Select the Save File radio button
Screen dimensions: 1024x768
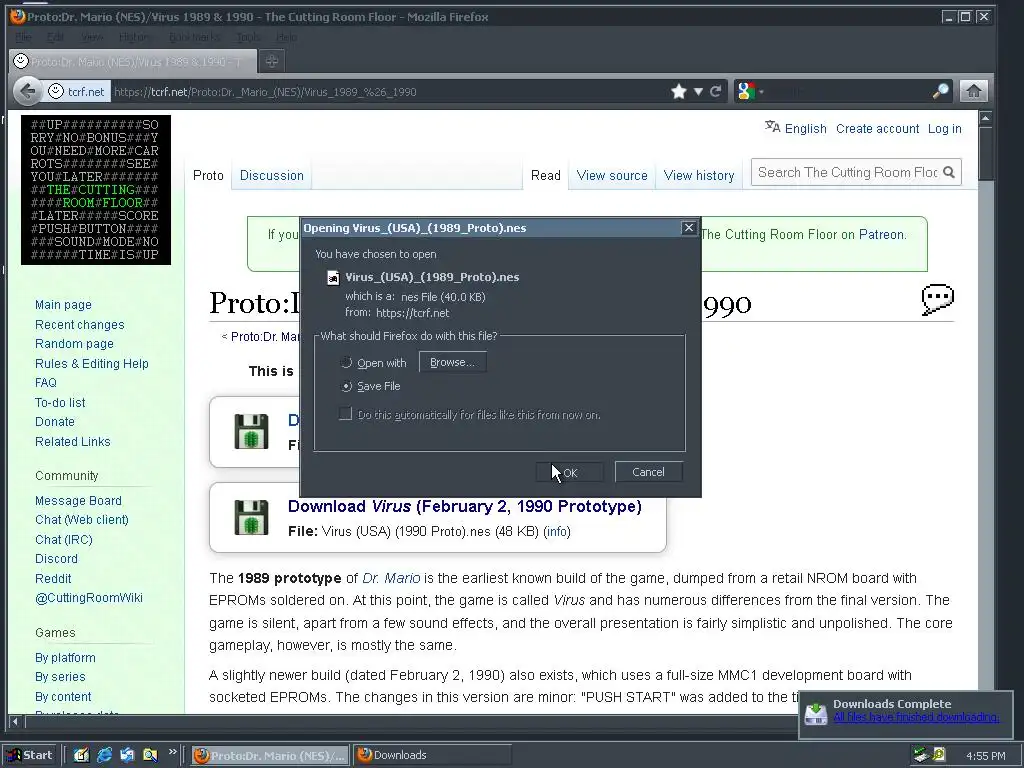[x=346, y=386]
